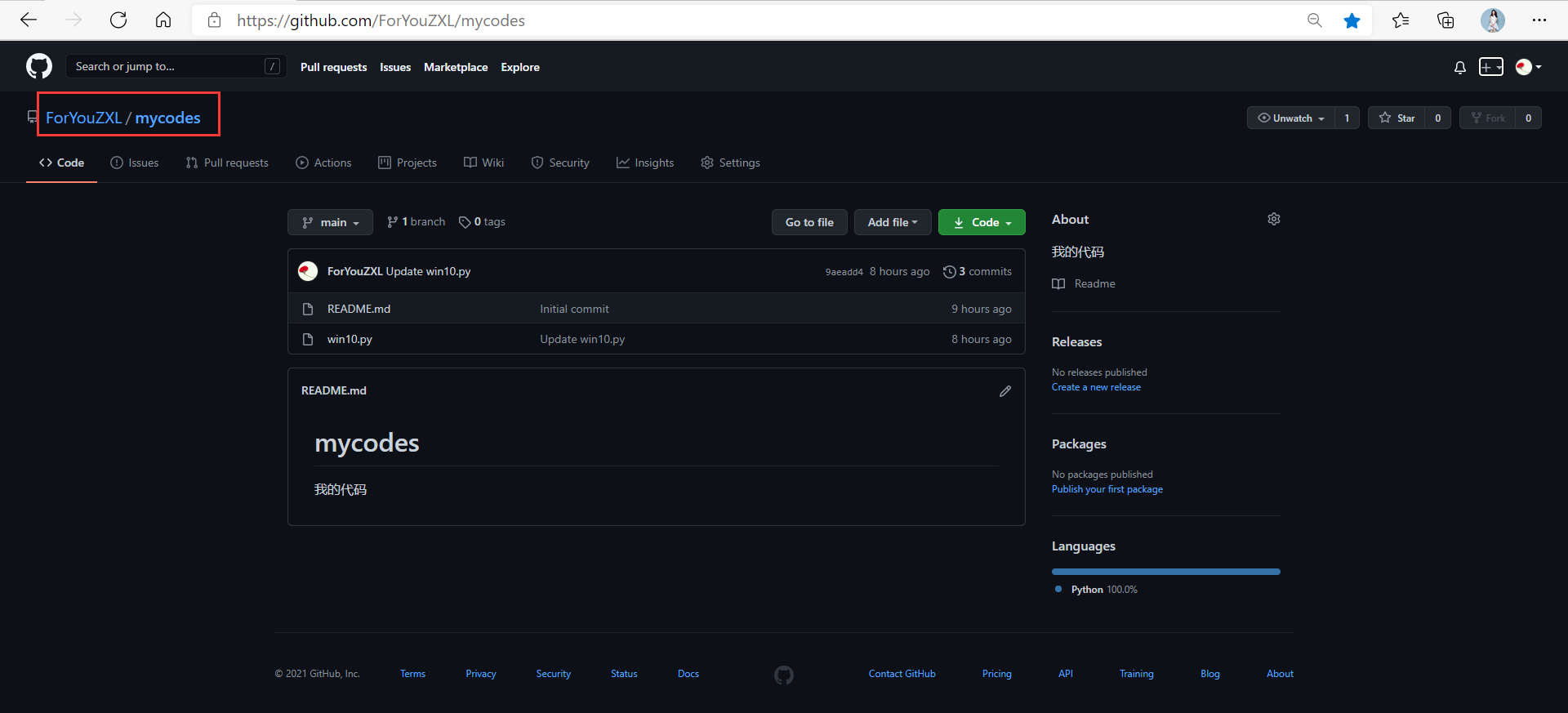Click Publish your first package
This screenshot has width=1568, height=713.
[x=1107, y=489]
